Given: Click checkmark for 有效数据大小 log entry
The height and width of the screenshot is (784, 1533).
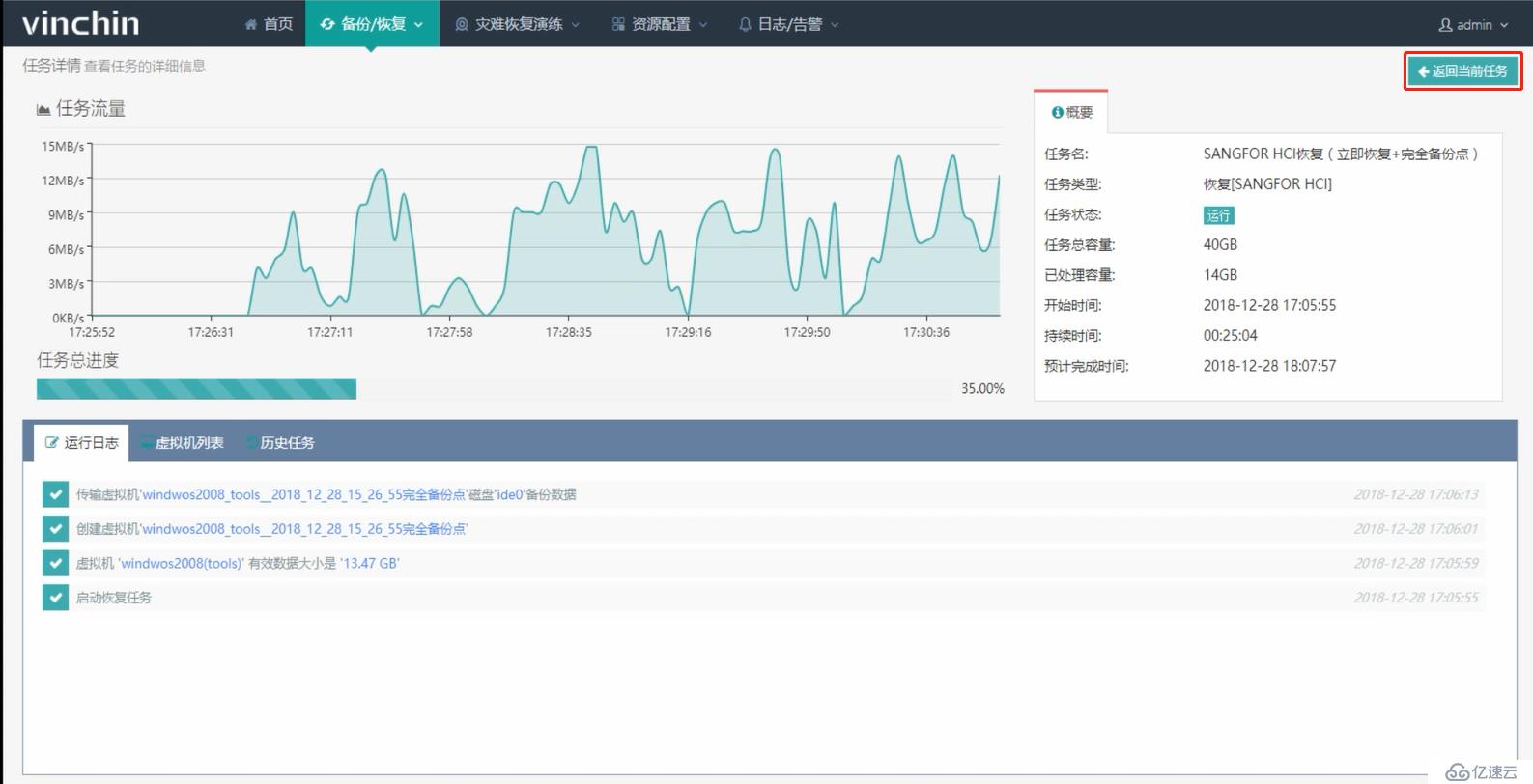Looking at the screenshot, I should coord(55,563).
